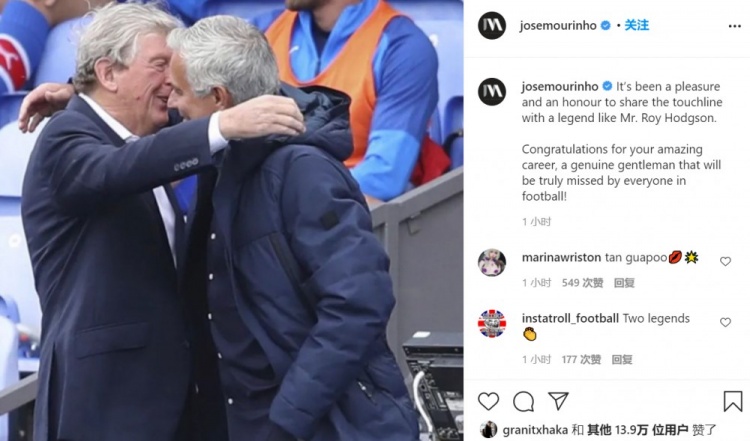Like instatroll_football's comment heart
750x441 pixels.
click(726, 322)
